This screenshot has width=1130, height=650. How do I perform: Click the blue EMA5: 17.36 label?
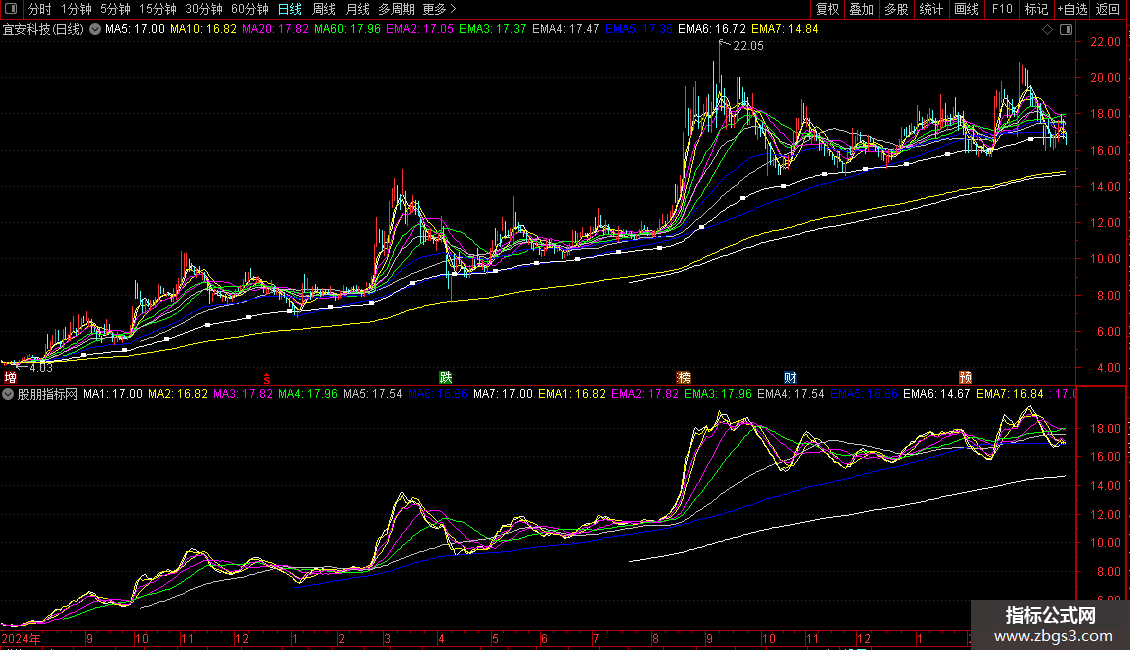click(639, 30)
